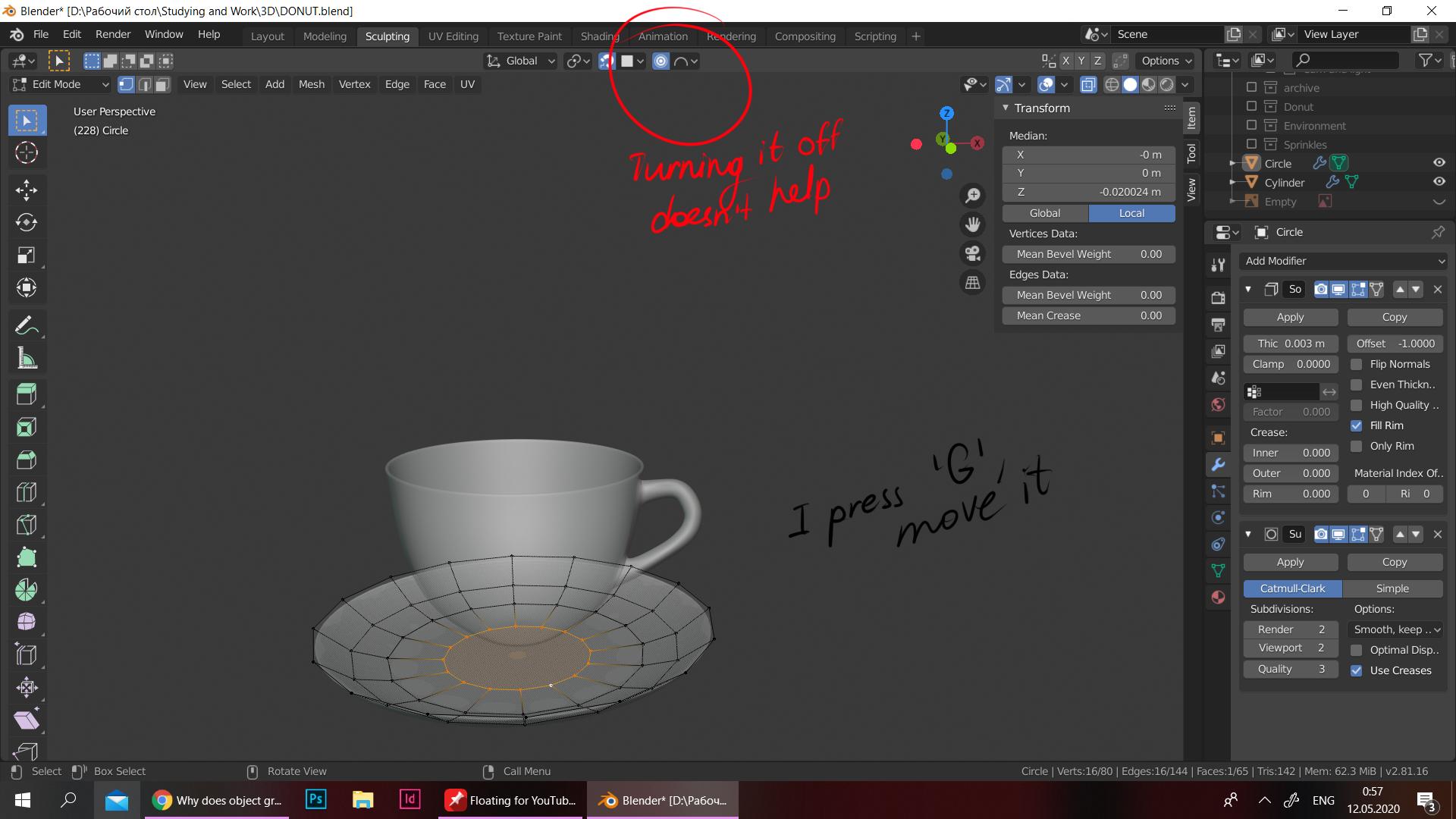Image resolution: width=1456 pixels, height=819 pixels.
Task: Switch to Shading workspace tab
Action: [600, 36]
